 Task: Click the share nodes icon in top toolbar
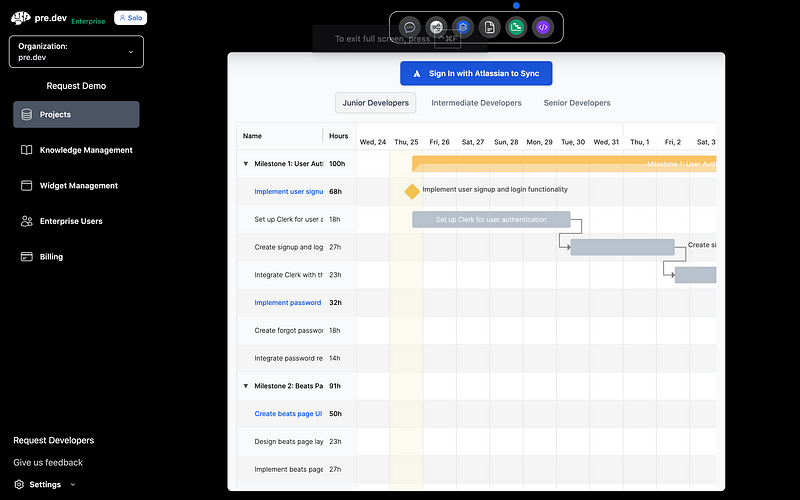(x=436, y=28)
